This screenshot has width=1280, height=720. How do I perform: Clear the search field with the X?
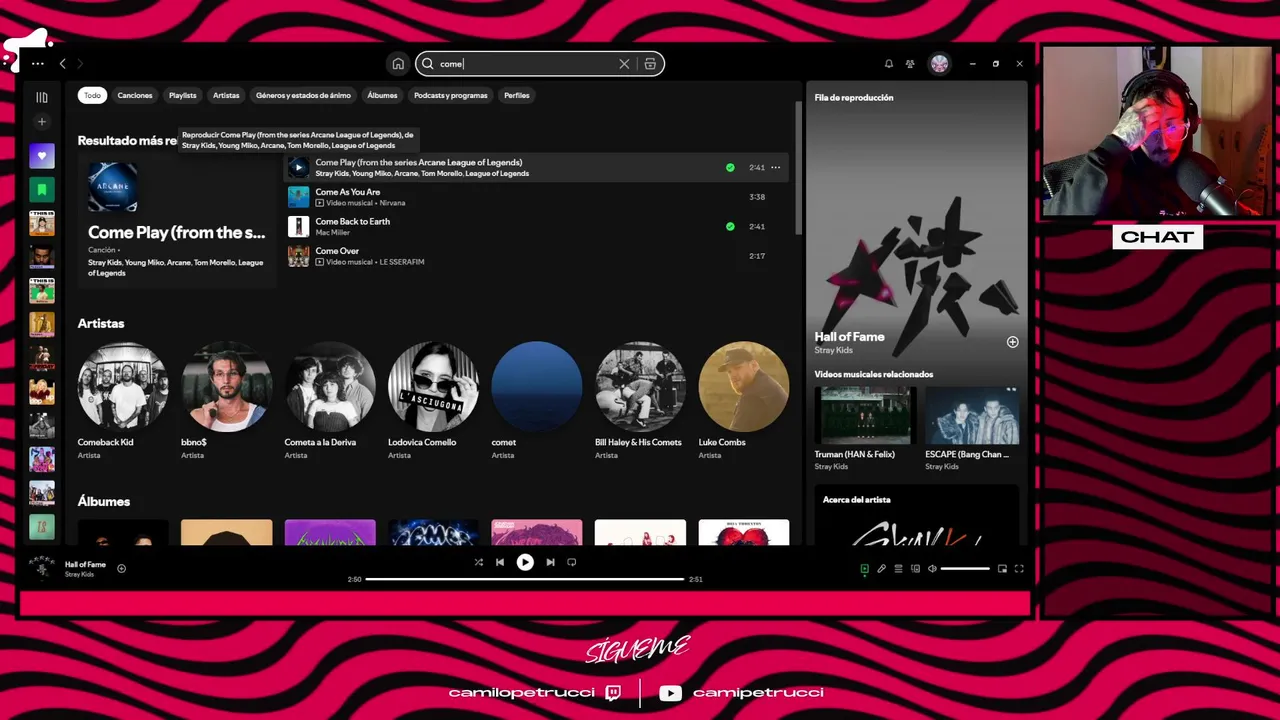[x=624, y=64]
